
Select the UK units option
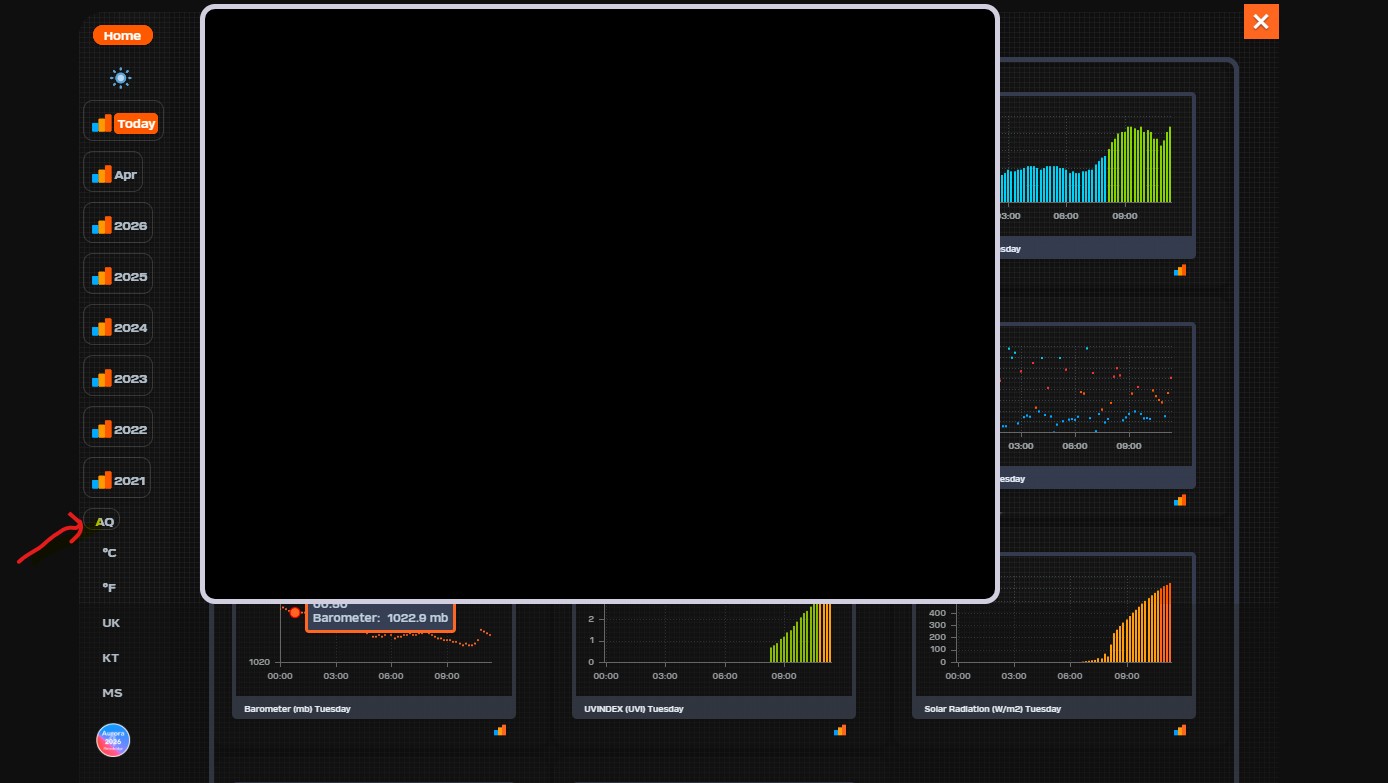(x=111, y=623)
